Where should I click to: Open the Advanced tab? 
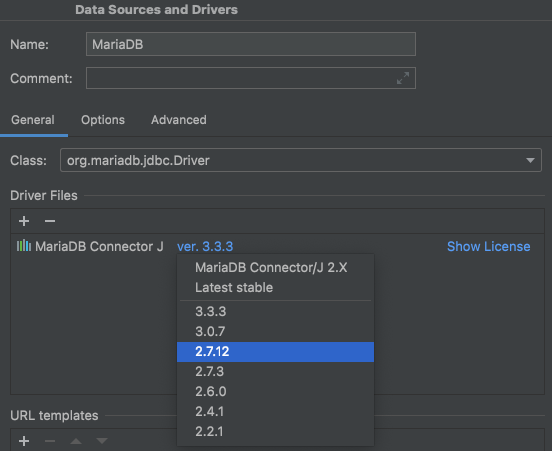pyautogui.click(x=179, y=120)
